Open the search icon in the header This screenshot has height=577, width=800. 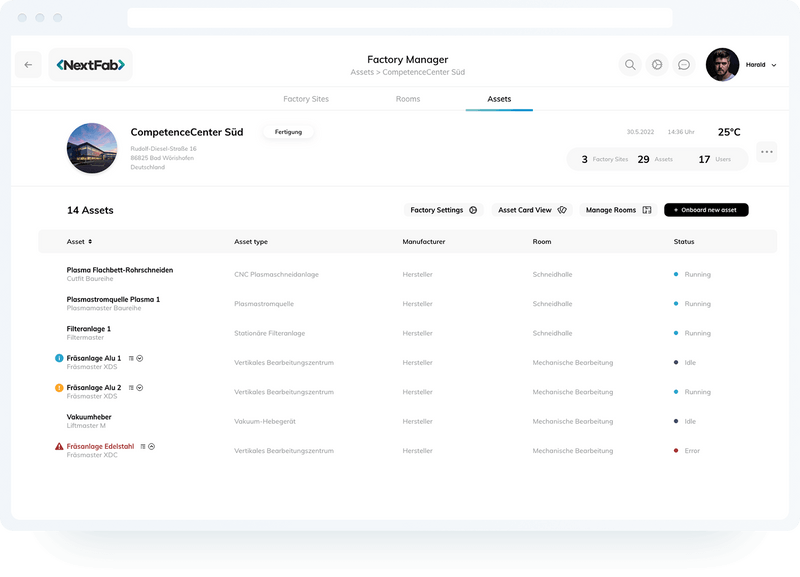(630, 63)
